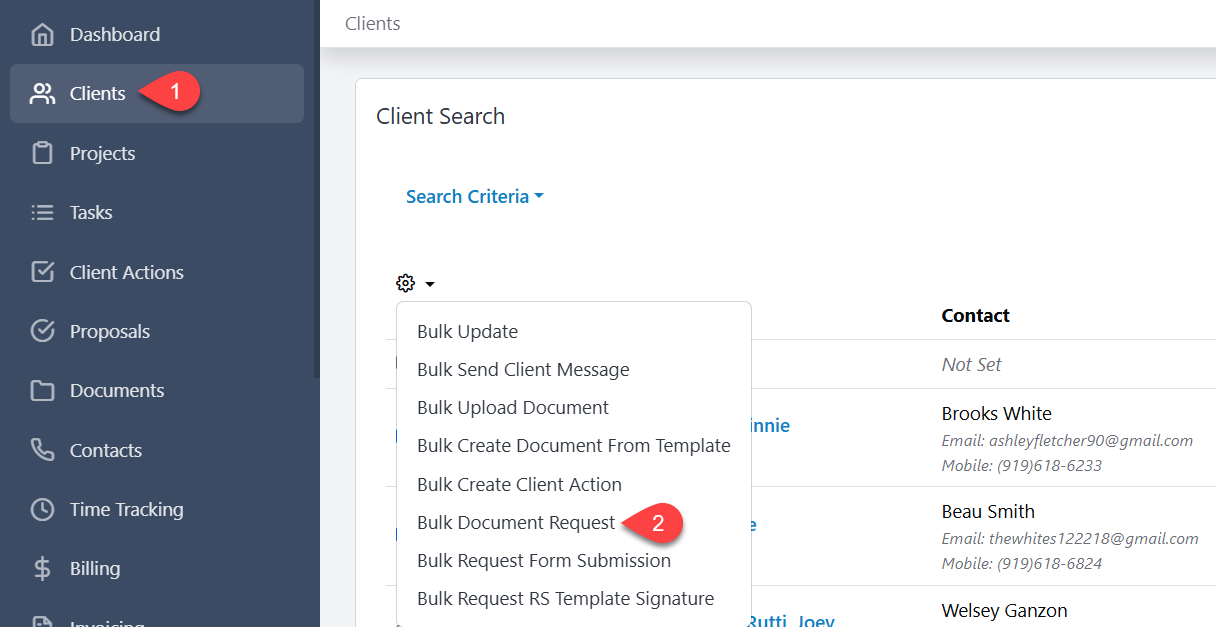Expand the Search Criteria dropdown
The height and width of the screenshot is (627, 1216).
474,197
